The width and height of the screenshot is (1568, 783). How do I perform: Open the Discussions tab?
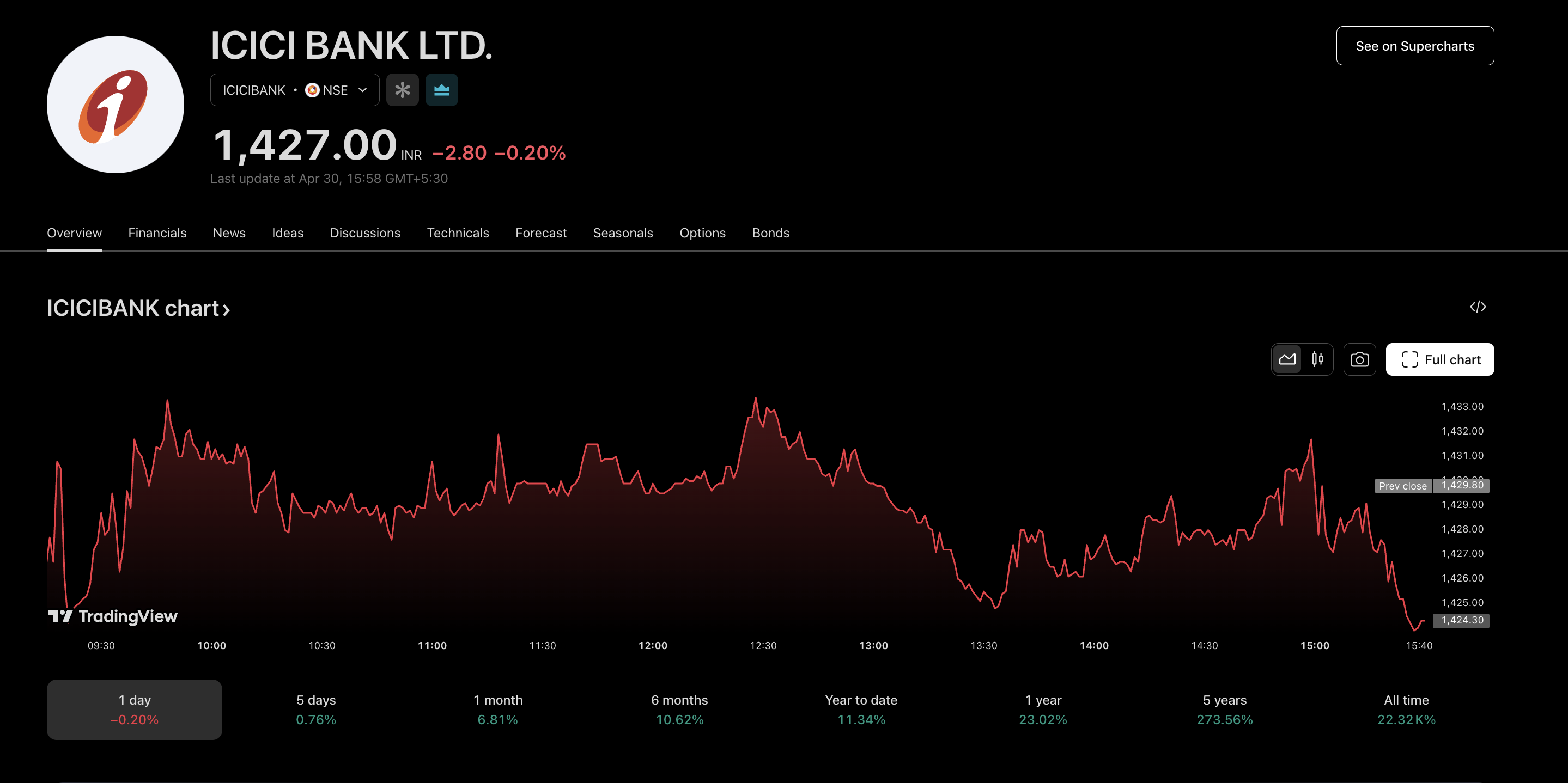coord(365,233)
